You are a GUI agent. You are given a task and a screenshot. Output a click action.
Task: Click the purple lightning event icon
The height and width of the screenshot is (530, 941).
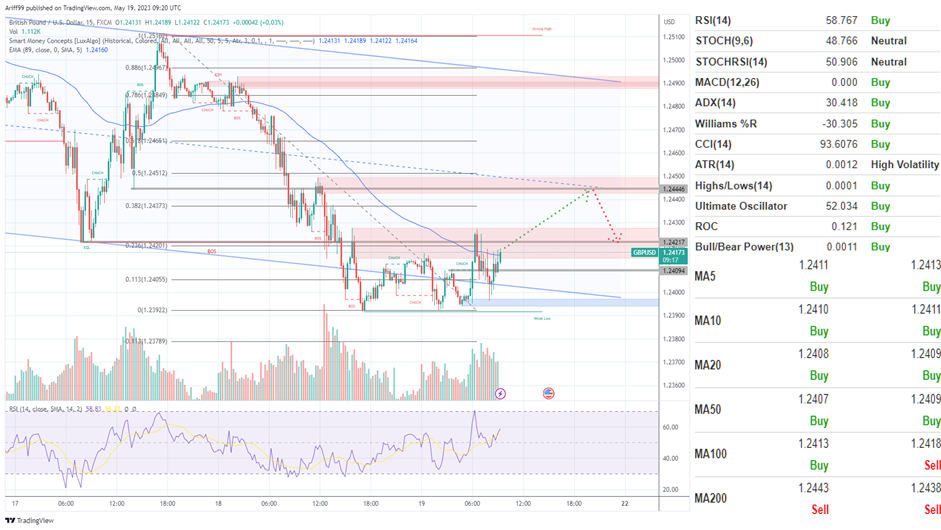(x=500, y=394)
